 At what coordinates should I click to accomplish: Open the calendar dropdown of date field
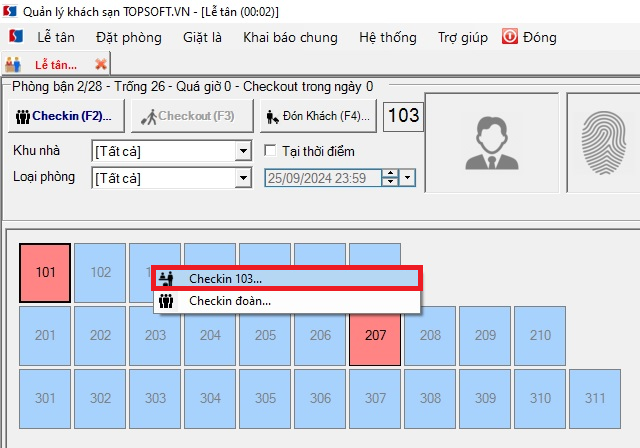coord(407,178)
